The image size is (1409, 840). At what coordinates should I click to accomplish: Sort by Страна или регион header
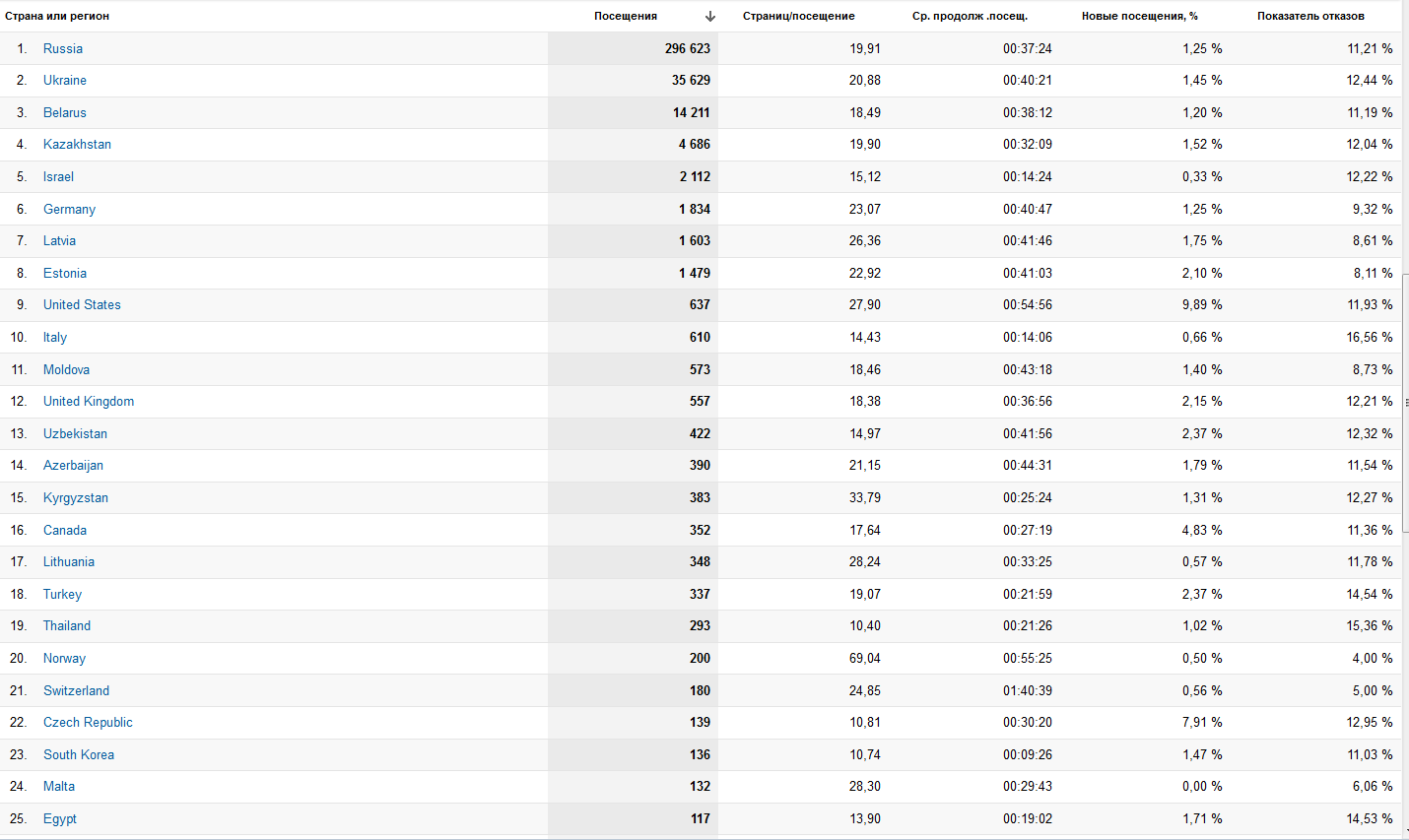click(x=57, y=16)
